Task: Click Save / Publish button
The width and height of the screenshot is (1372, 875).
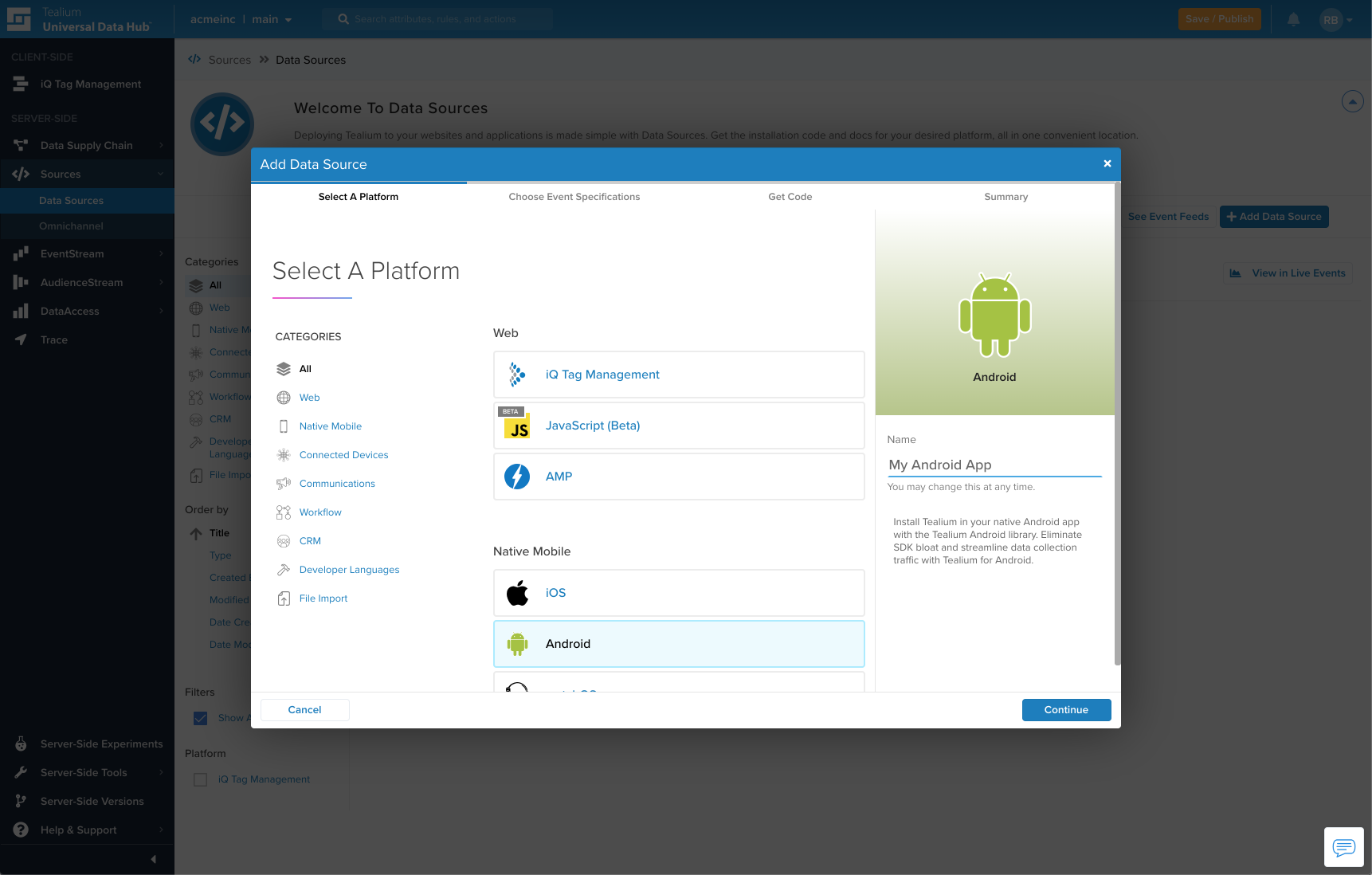Action: coord(1219,19)
